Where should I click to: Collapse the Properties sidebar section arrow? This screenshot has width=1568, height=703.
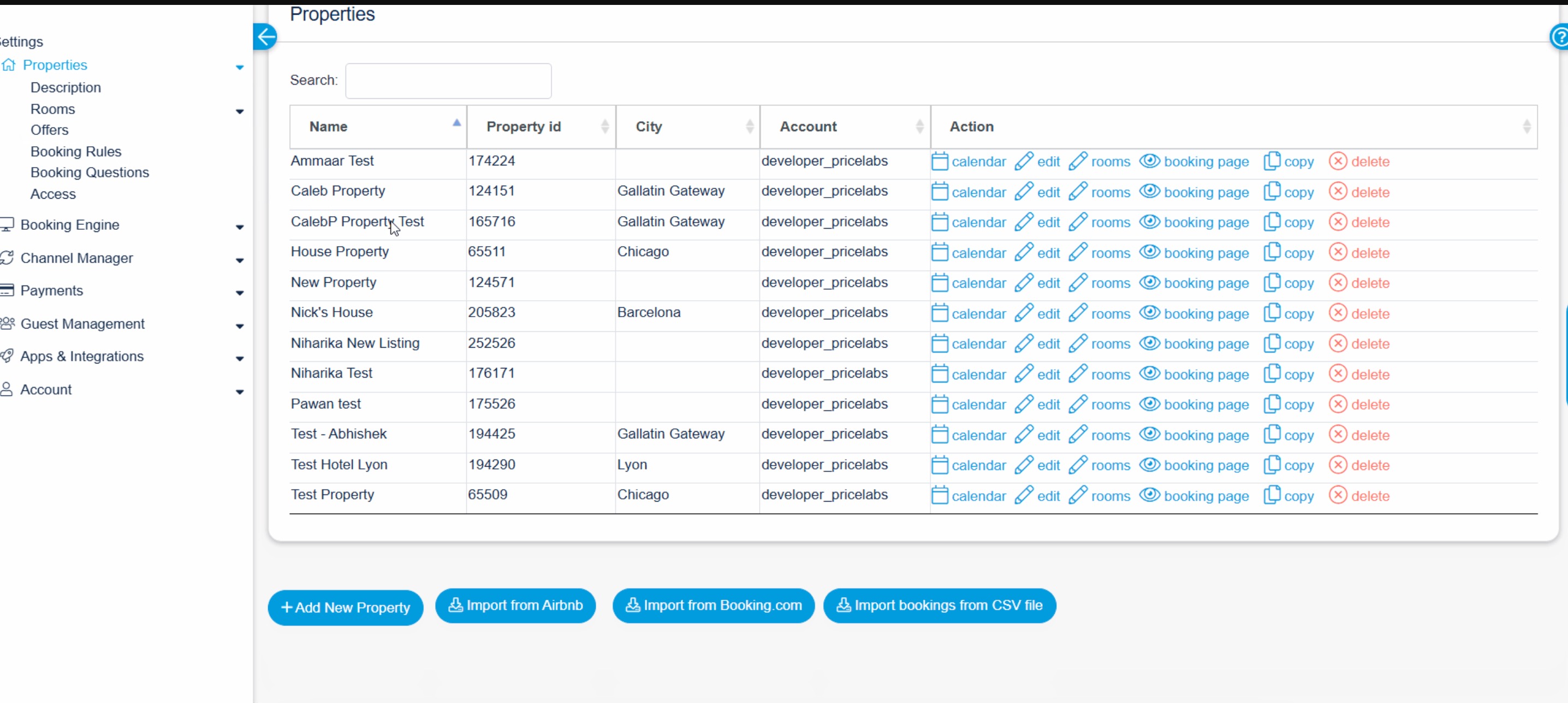(x=240, y=67)
